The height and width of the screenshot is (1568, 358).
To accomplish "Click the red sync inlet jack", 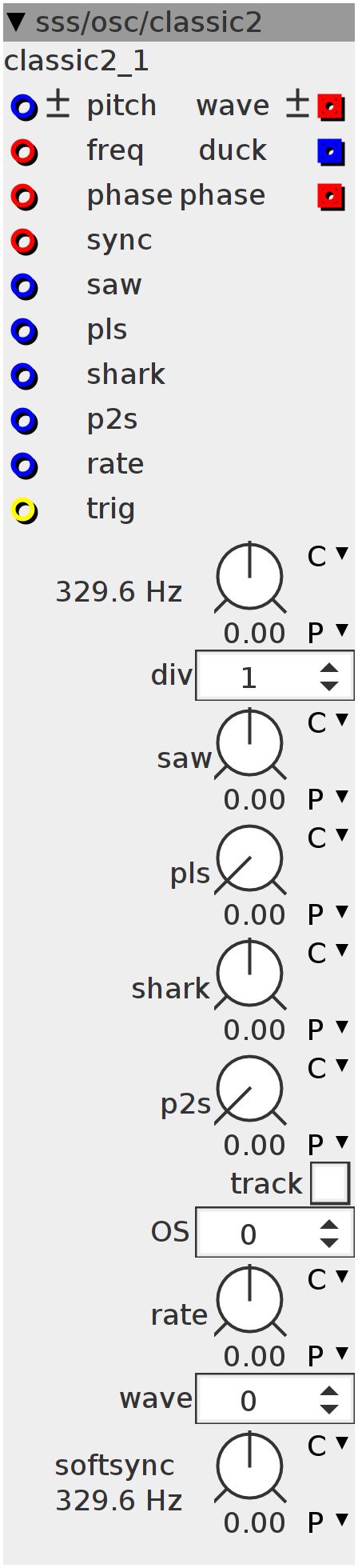I will coord(24,241).
